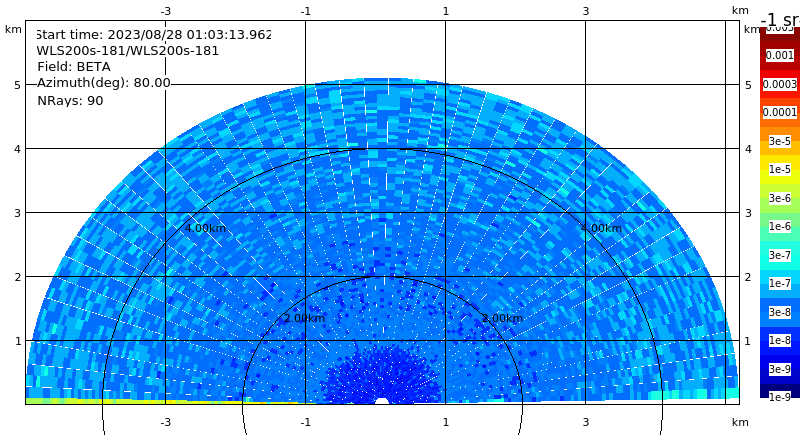Click the bottom axis tick label 1
Screen dimensions: 800x435
(445, 422)
